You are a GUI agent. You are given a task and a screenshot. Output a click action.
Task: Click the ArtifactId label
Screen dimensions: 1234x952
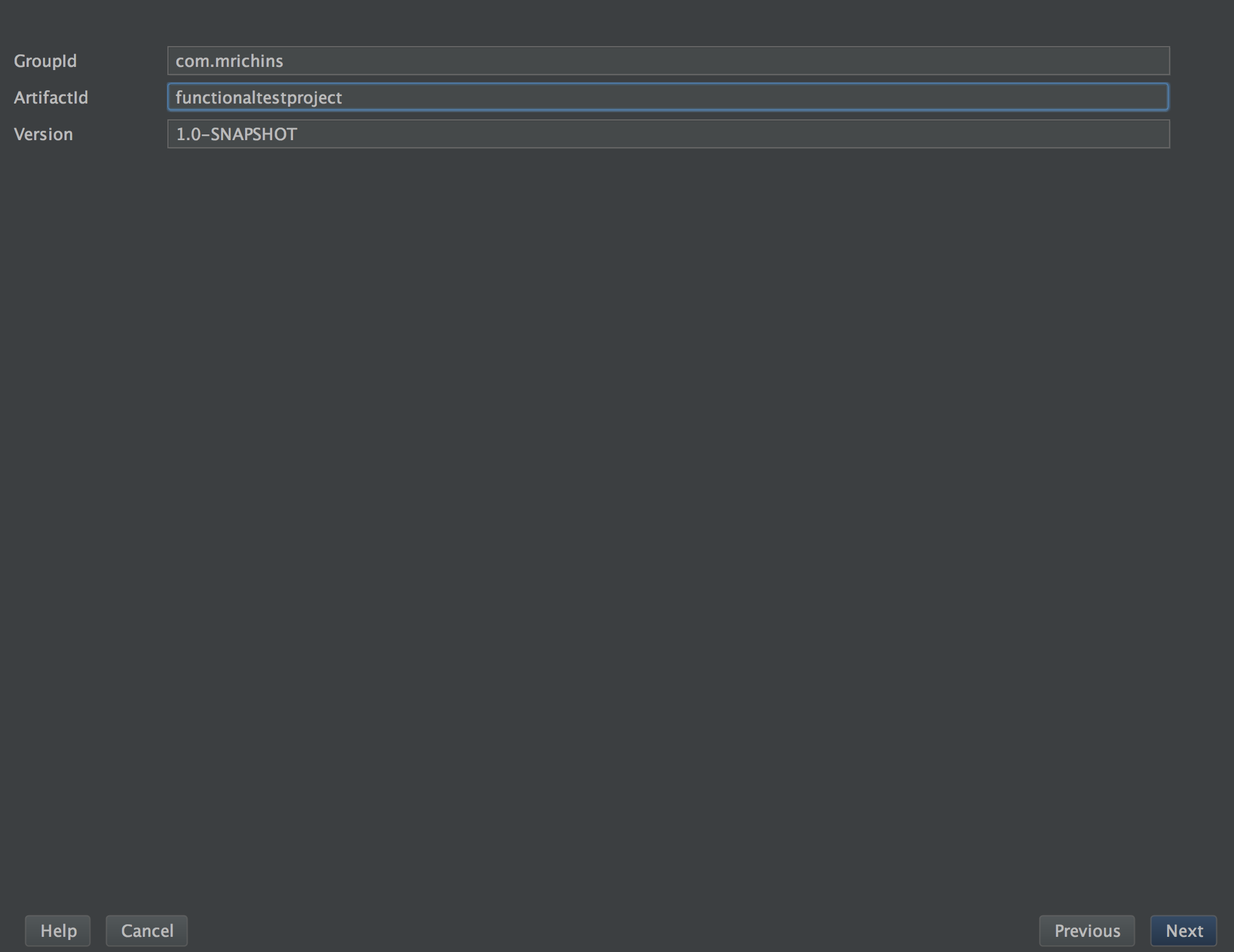pos(51,97)
